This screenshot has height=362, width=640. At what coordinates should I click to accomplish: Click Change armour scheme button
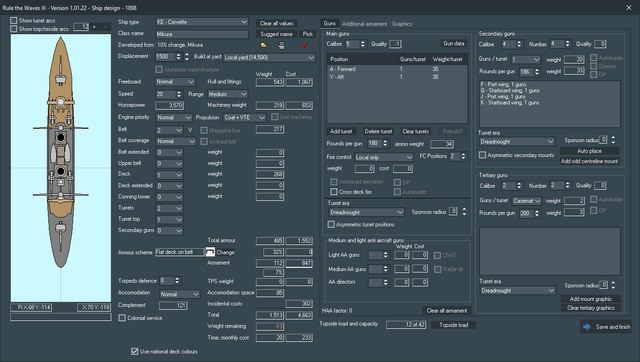click(226, 253)
